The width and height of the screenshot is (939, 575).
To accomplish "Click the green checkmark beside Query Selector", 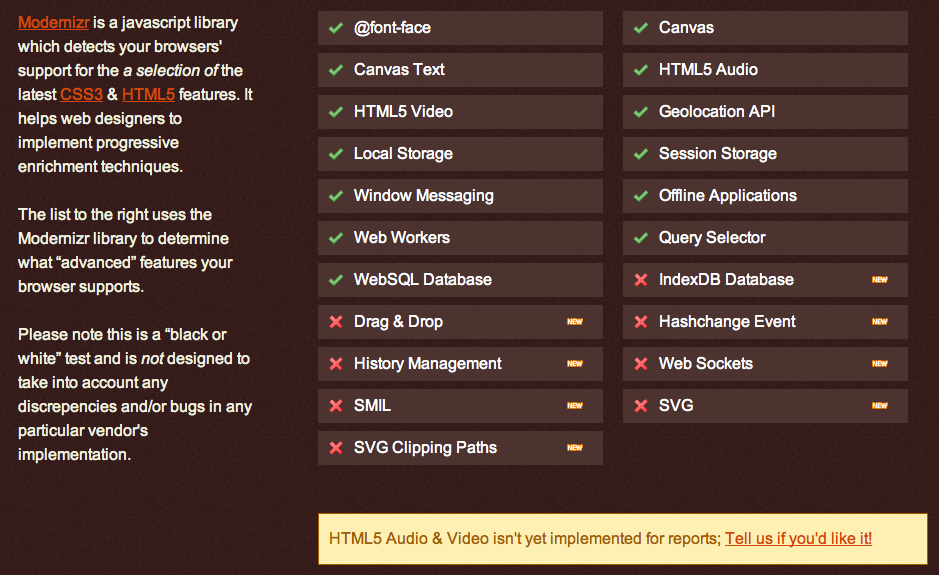I will (641, 238).
